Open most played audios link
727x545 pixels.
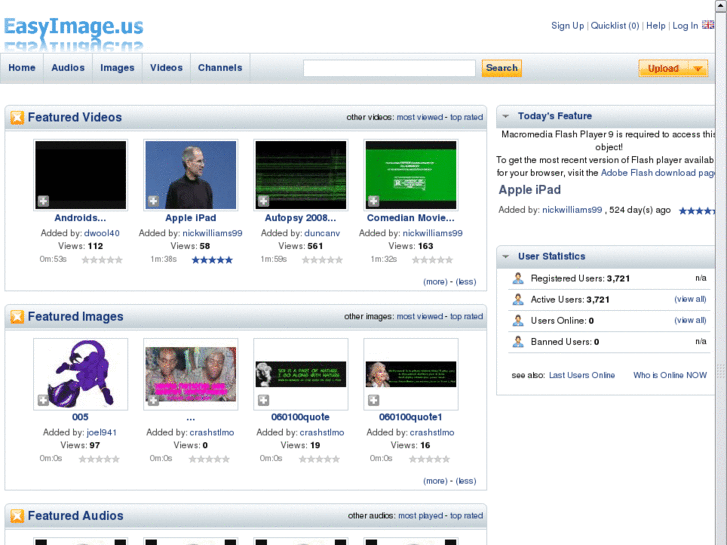[421, 516]
